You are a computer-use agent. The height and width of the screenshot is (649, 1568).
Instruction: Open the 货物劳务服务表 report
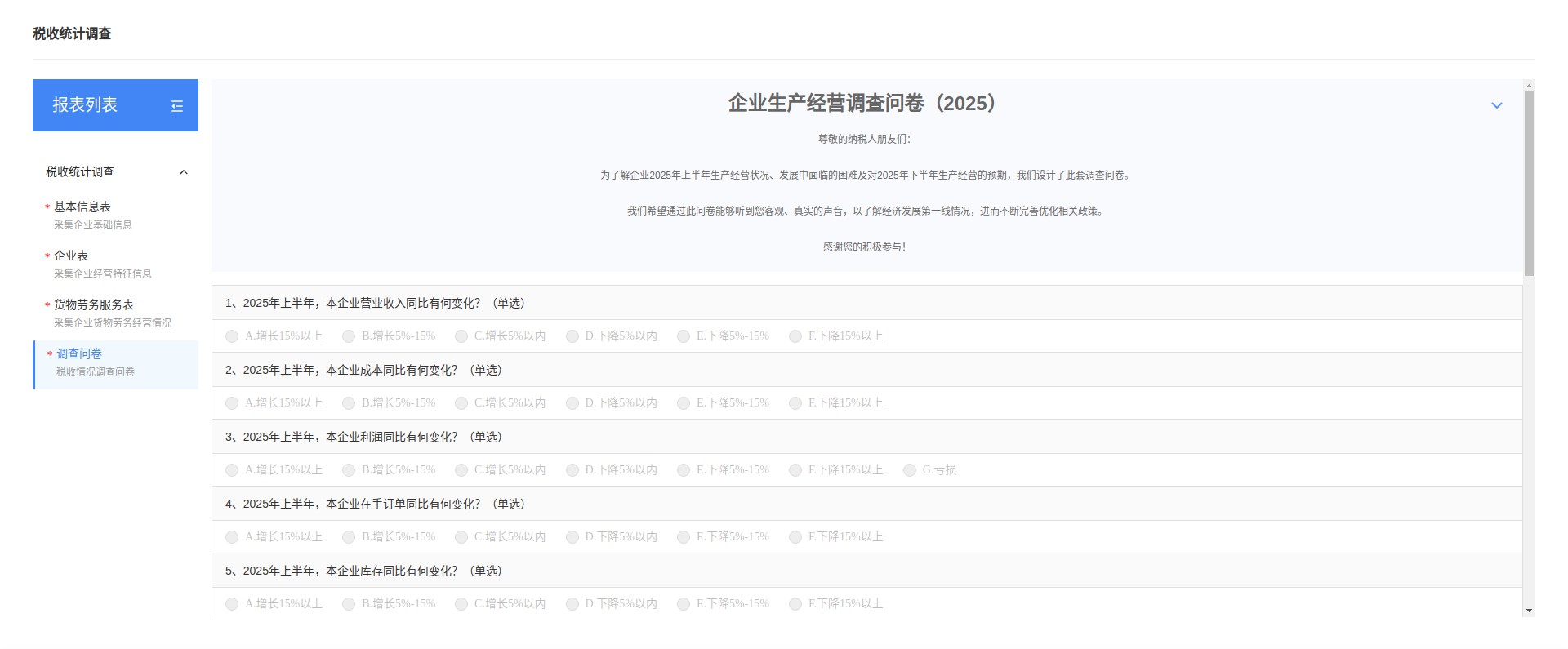tap(94, 305)
